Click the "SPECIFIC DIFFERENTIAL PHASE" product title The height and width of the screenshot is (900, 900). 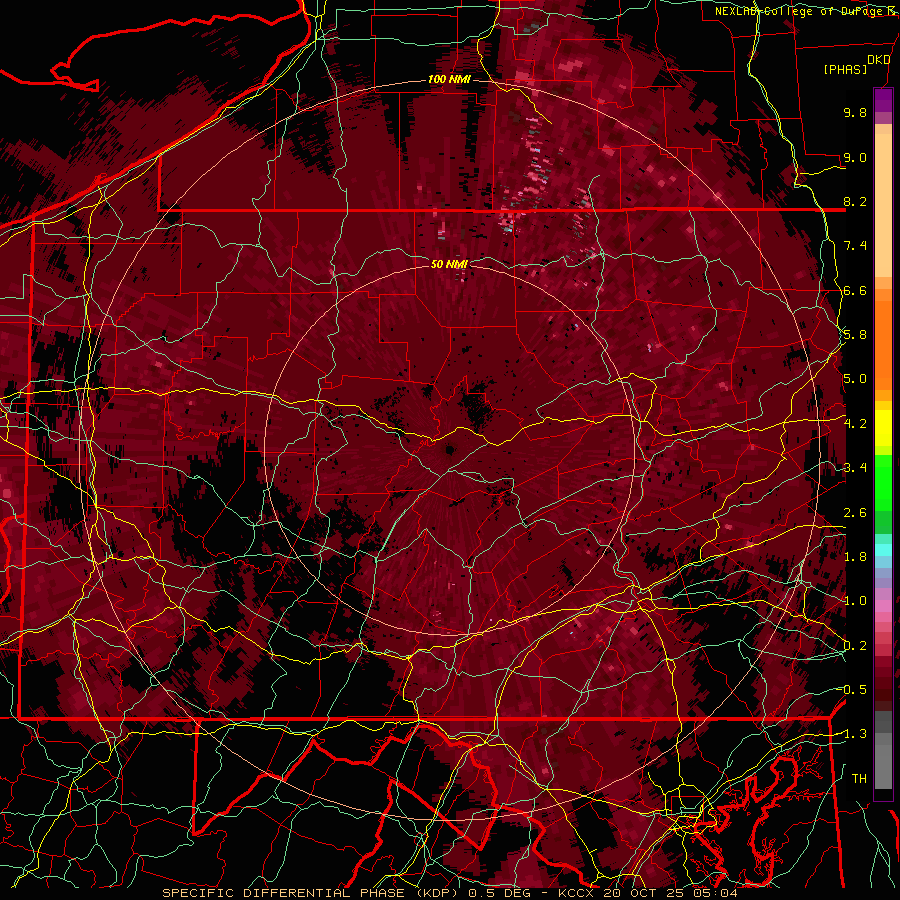click(x=284, y=893)
